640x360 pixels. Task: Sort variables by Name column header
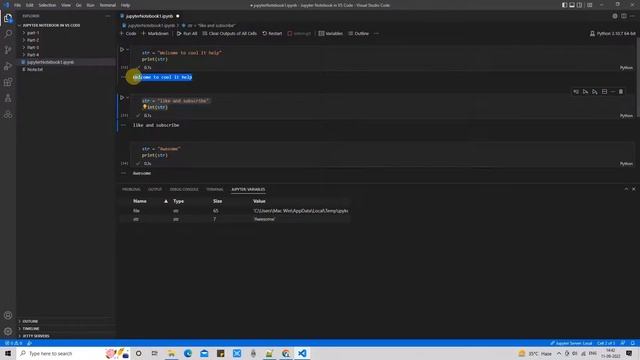click(x=140, y=201)
